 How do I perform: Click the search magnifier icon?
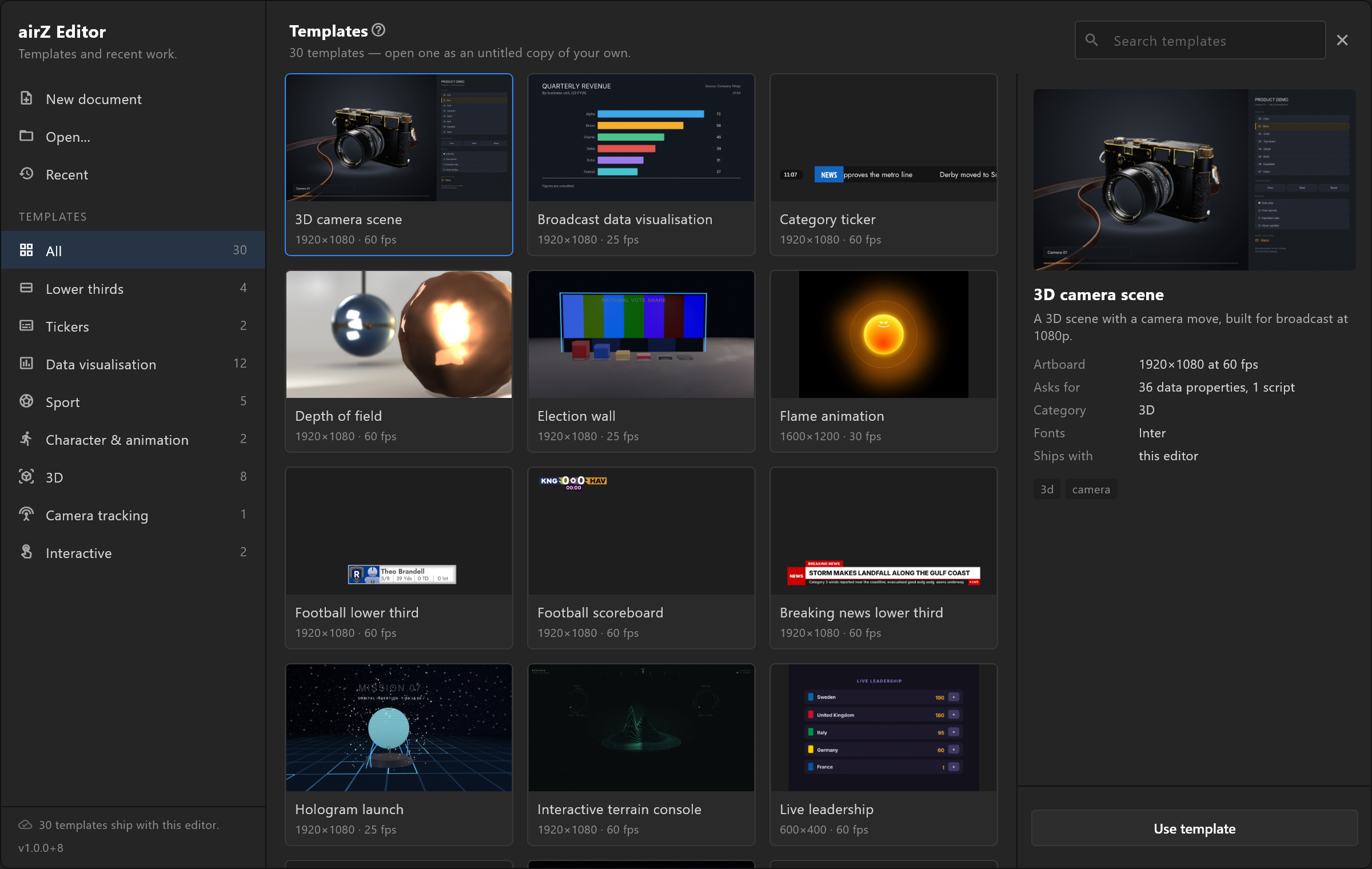[1092, 40]
